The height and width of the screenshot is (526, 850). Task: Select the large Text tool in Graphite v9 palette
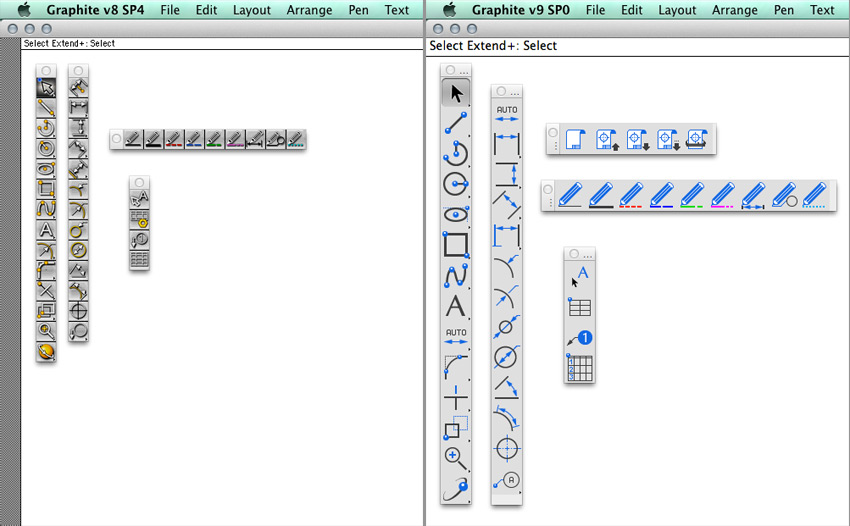[x=456, y=306]
